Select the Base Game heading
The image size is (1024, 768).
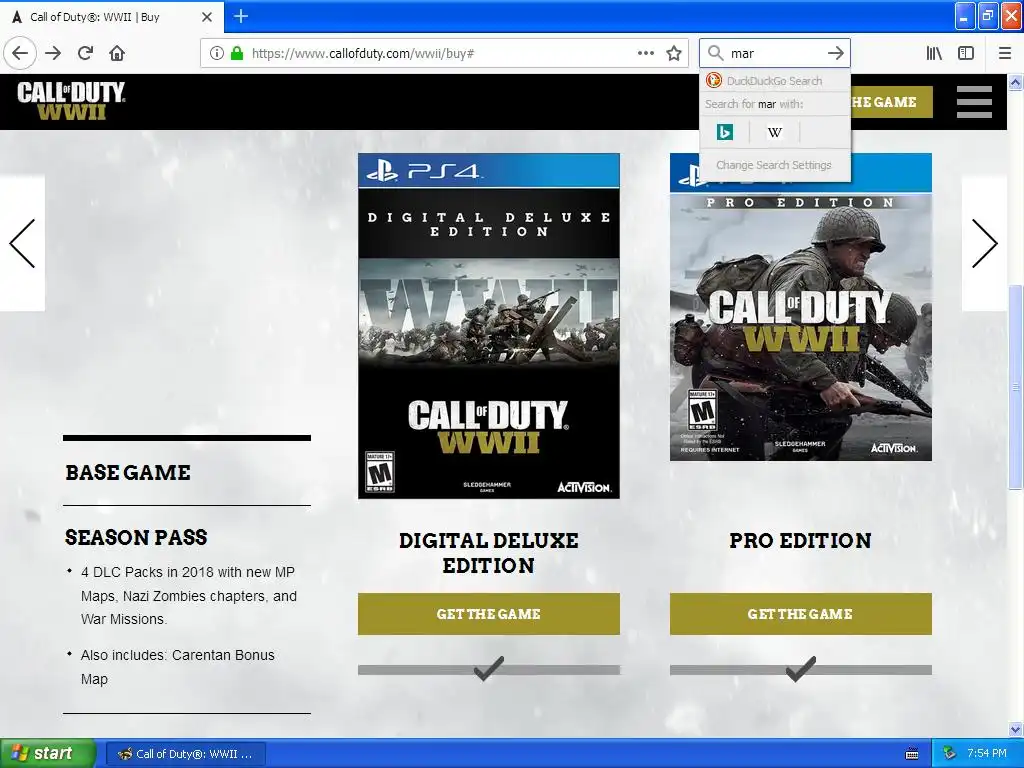pyautogui.click(x=128, y=472)
